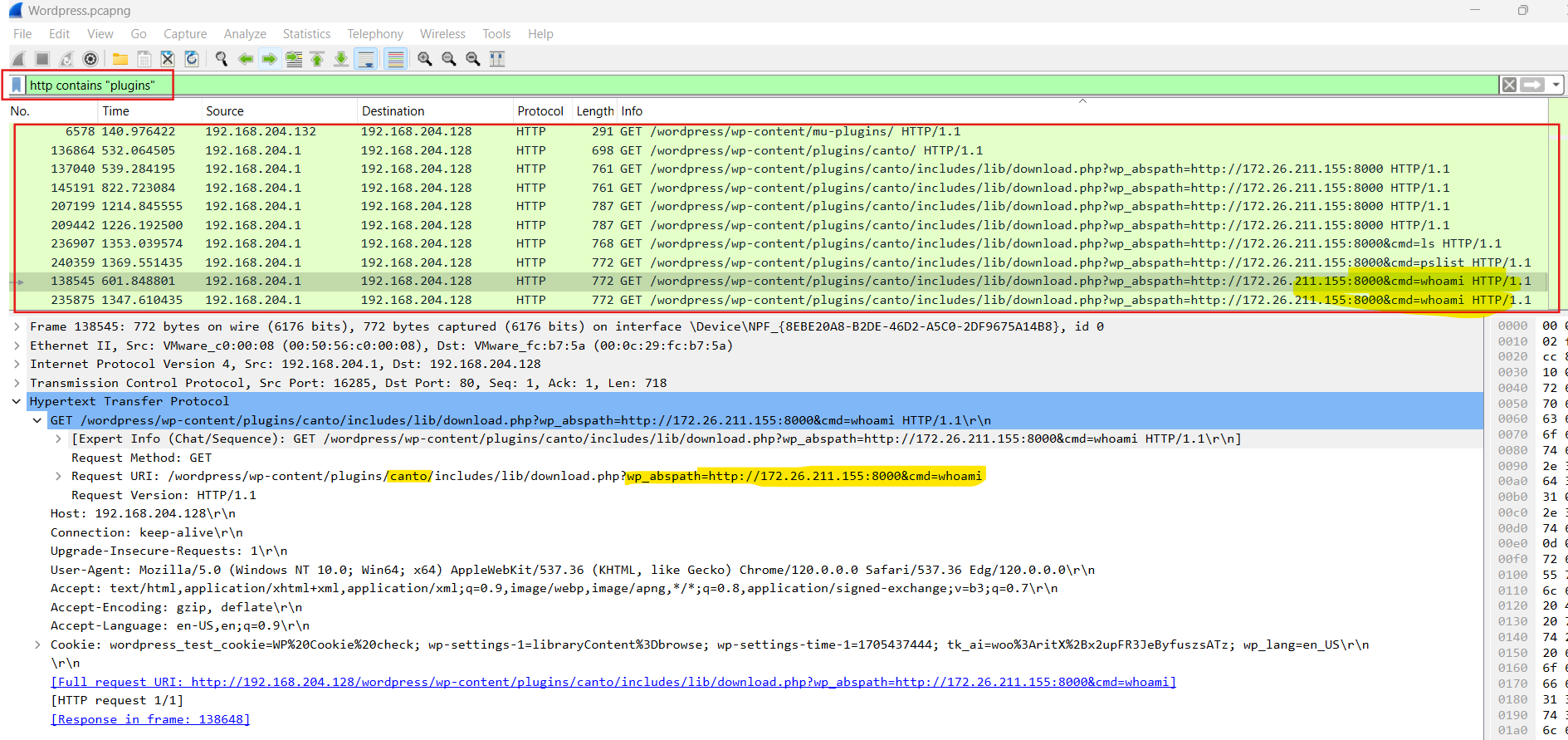This screenshot has height=740, width=1568.
Task: Reset text to normal size
Action: [x=473, y=59]
